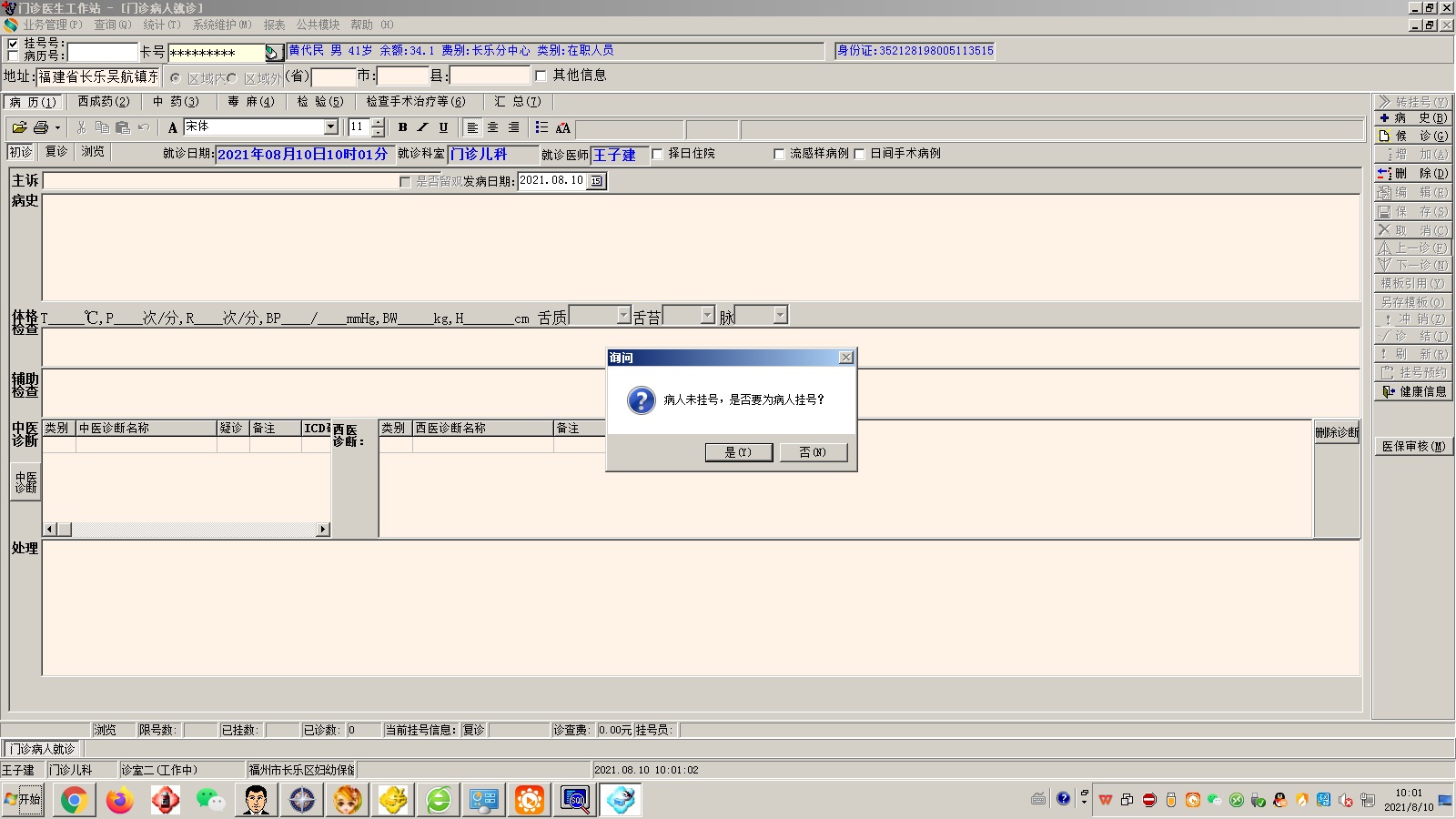Check the 日间手术病例 checkbox

tap(859, 154)
